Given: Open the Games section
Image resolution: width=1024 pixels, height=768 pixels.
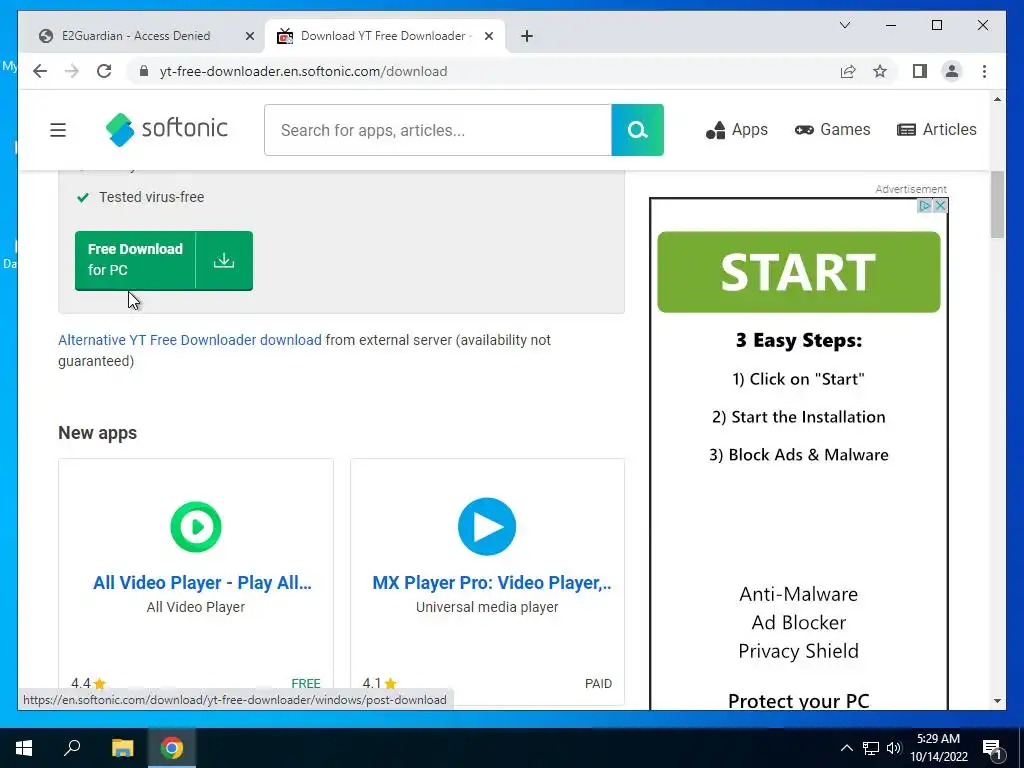Looking at the screenshot, I should pos(833,130).
